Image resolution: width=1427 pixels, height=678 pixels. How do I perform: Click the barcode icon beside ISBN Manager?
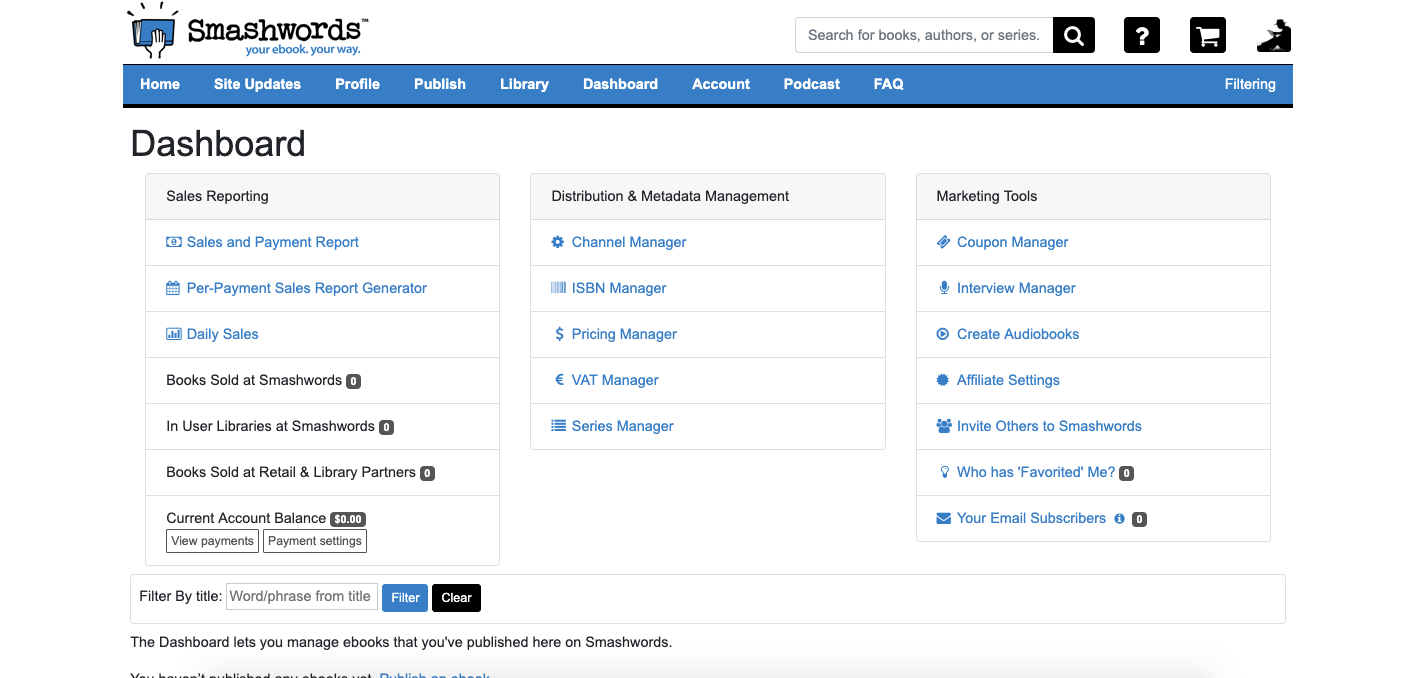(x=558, y=288)
